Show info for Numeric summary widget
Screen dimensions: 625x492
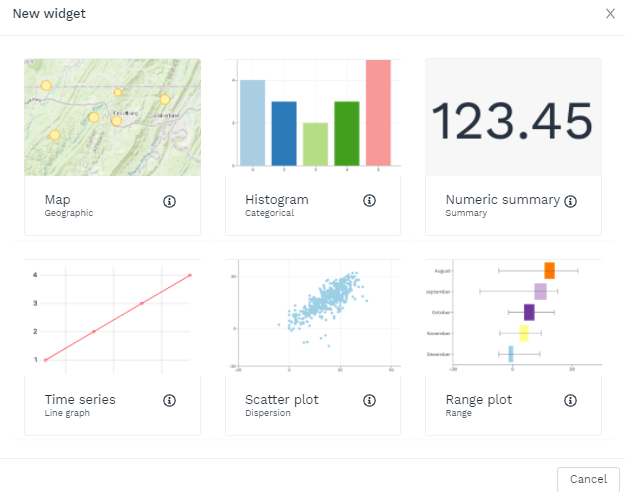point(570,201)
